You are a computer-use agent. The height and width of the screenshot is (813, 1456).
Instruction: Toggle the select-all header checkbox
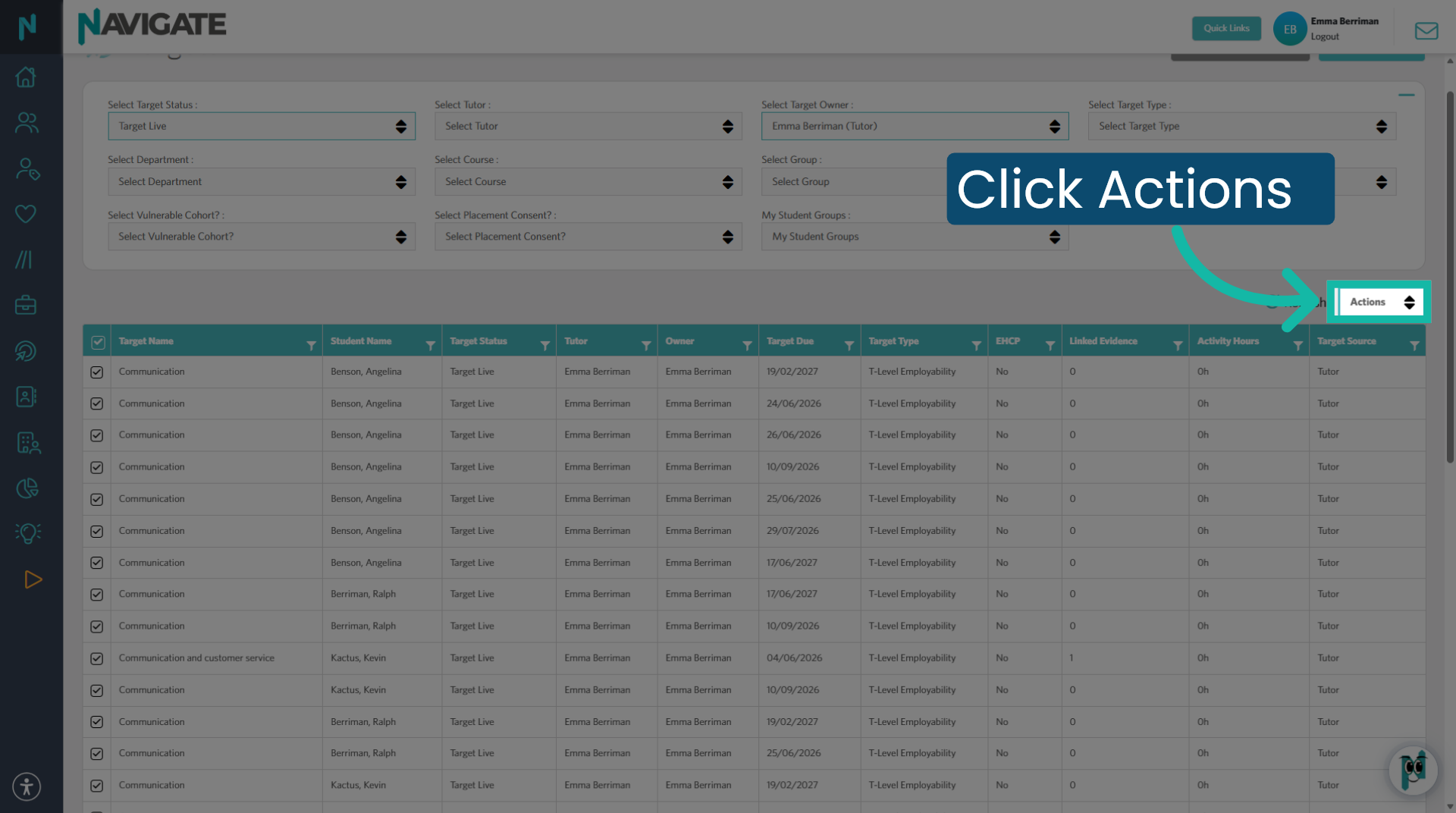98,342
